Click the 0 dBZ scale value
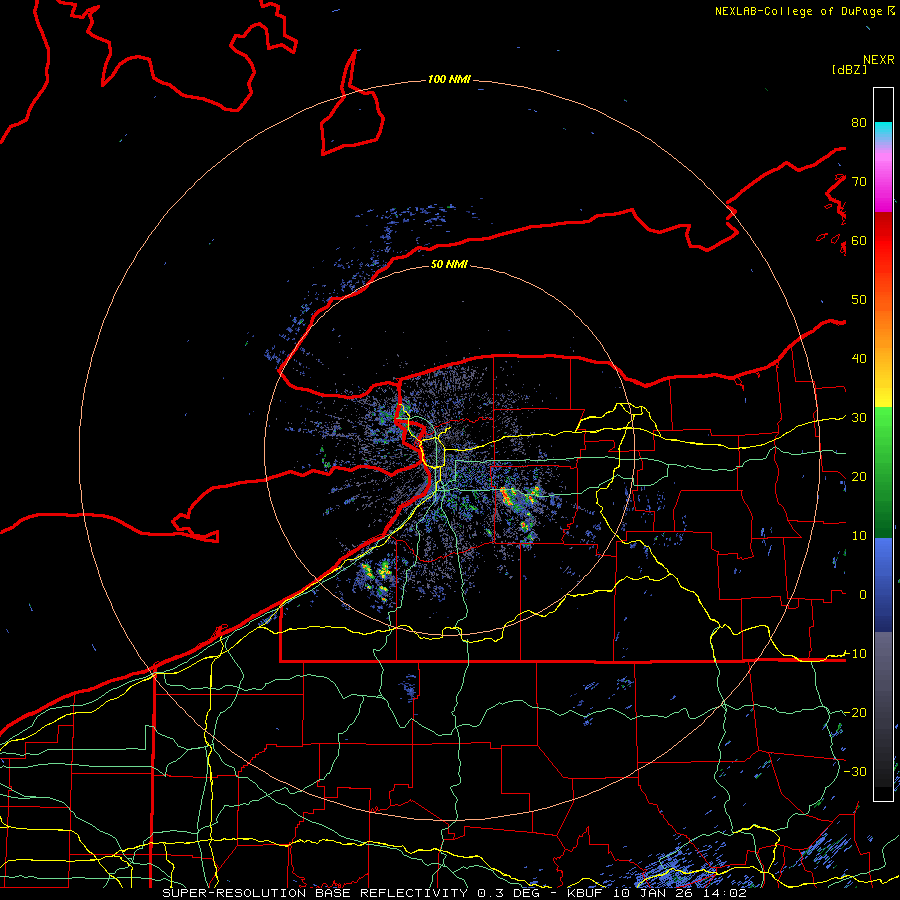 [x=863, y=595]
